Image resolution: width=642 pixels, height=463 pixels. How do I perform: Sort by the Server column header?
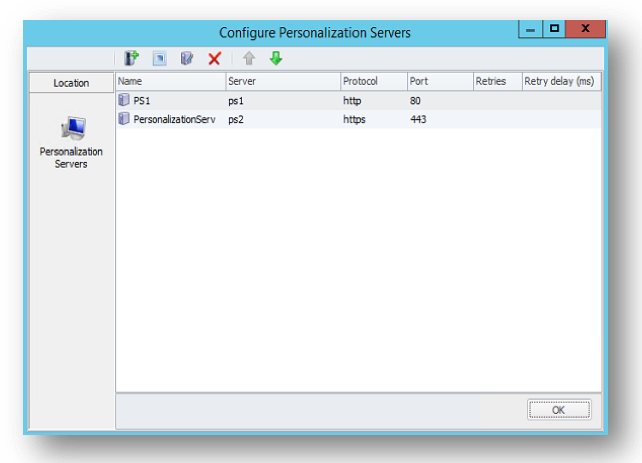tap(283, 81)
